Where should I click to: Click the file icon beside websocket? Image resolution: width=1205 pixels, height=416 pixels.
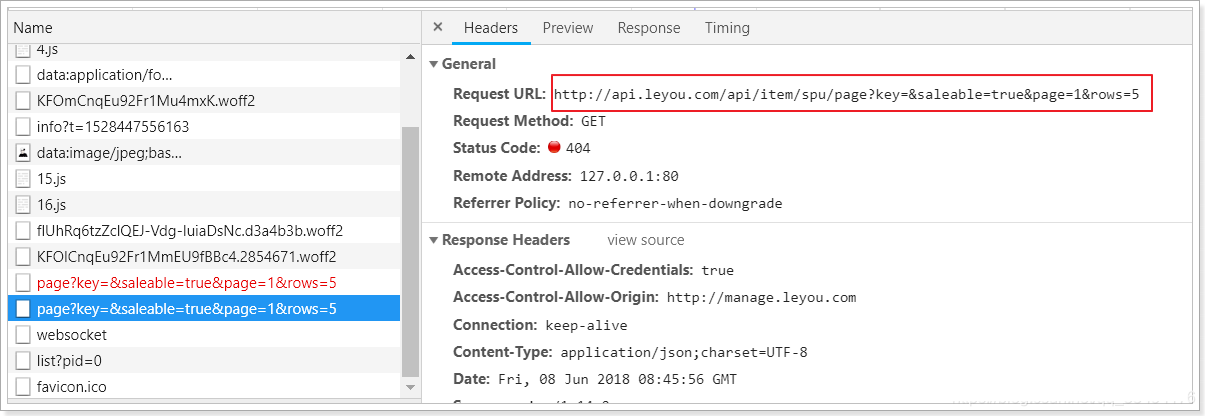(x=23, y=335)
